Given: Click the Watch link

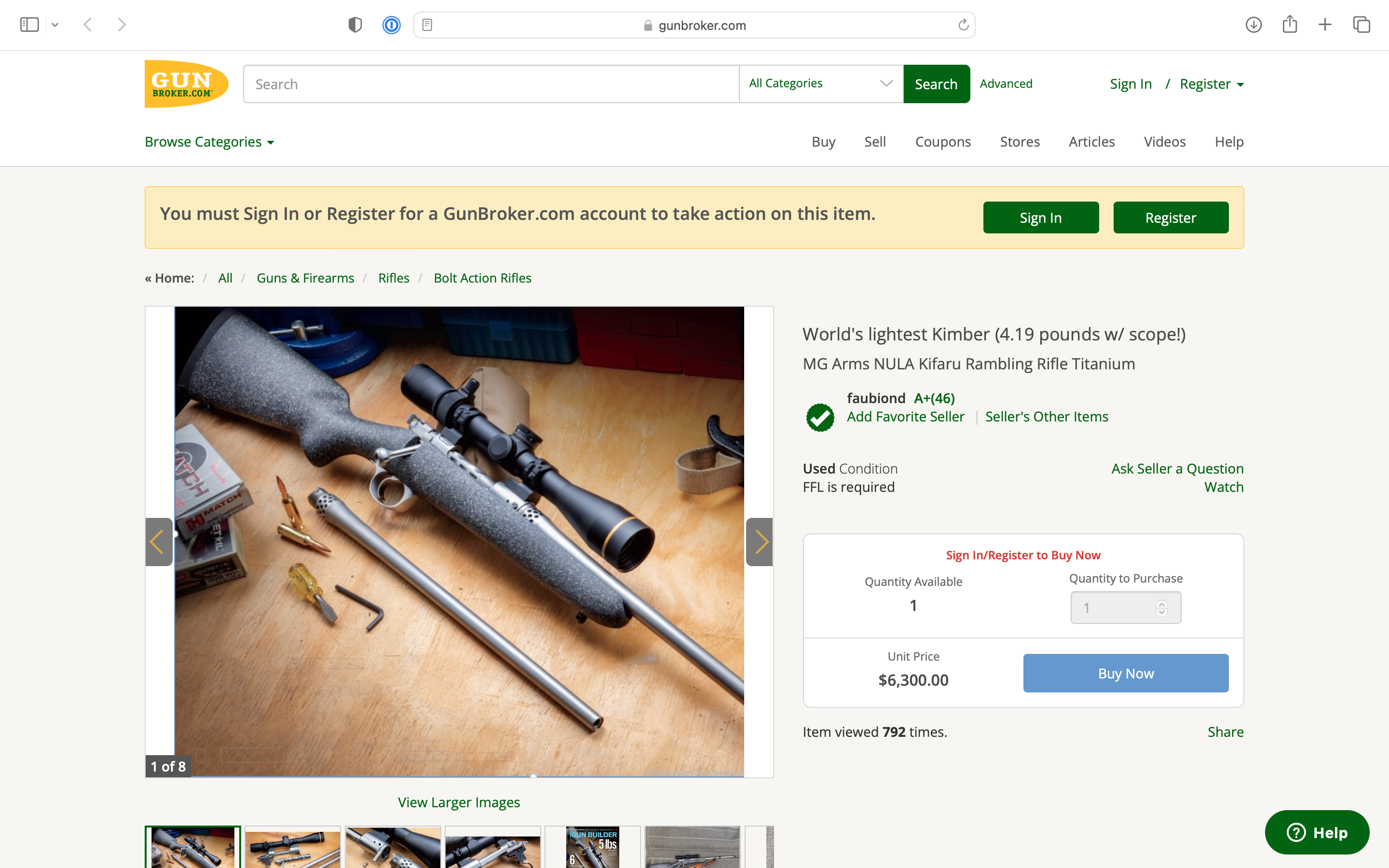Looking at the screenshot, I should 1224,487.
